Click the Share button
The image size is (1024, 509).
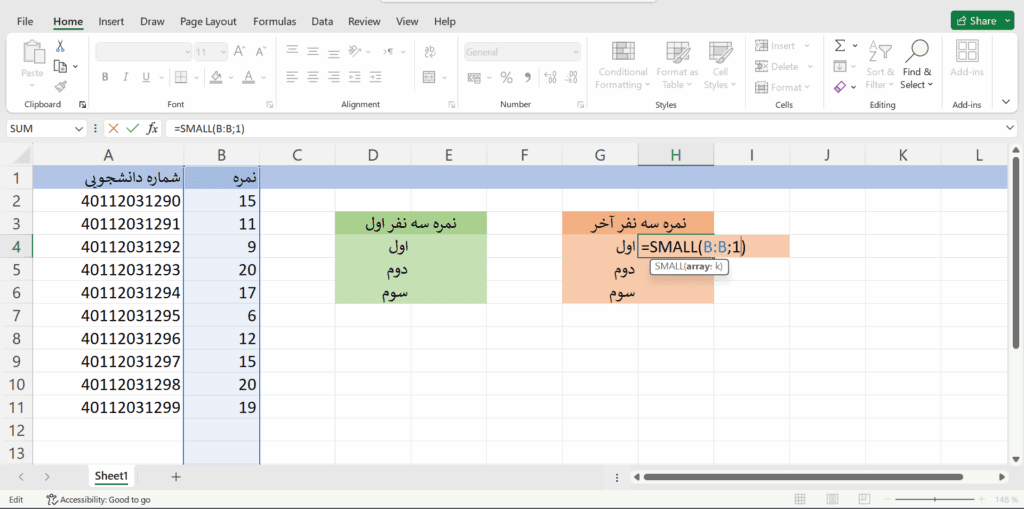(976, 20)
